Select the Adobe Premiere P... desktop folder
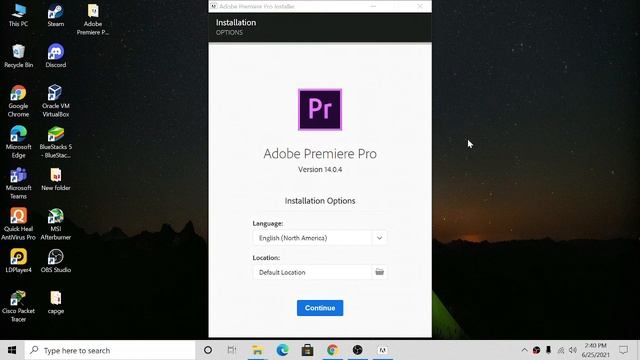The height and width of the screenshot is (360, 640). 93,20
